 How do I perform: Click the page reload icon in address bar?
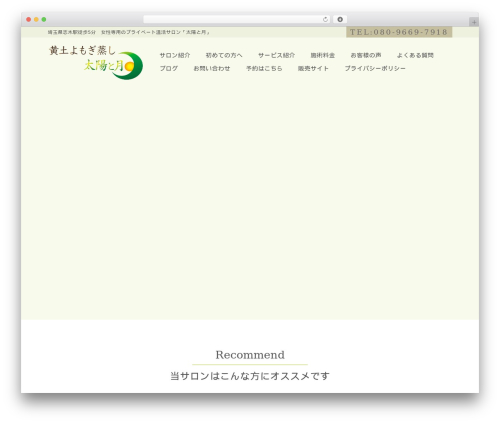click(325, 19)
